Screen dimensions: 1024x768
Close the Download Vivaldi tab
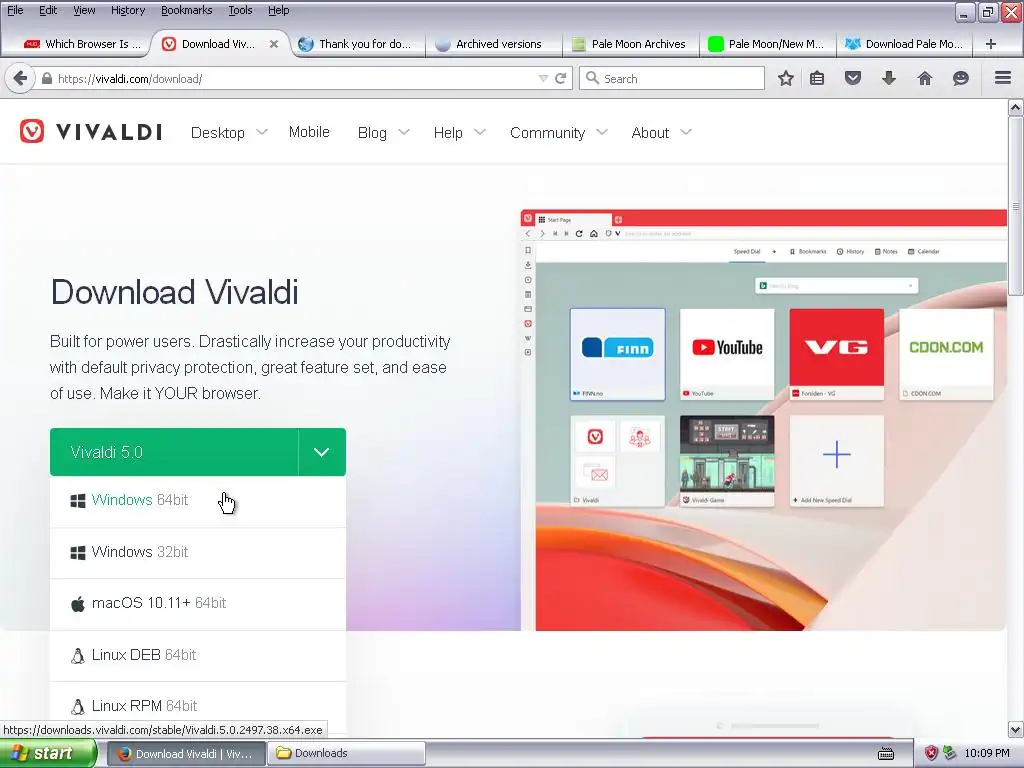pyautogui.click(x=274, y=44)
